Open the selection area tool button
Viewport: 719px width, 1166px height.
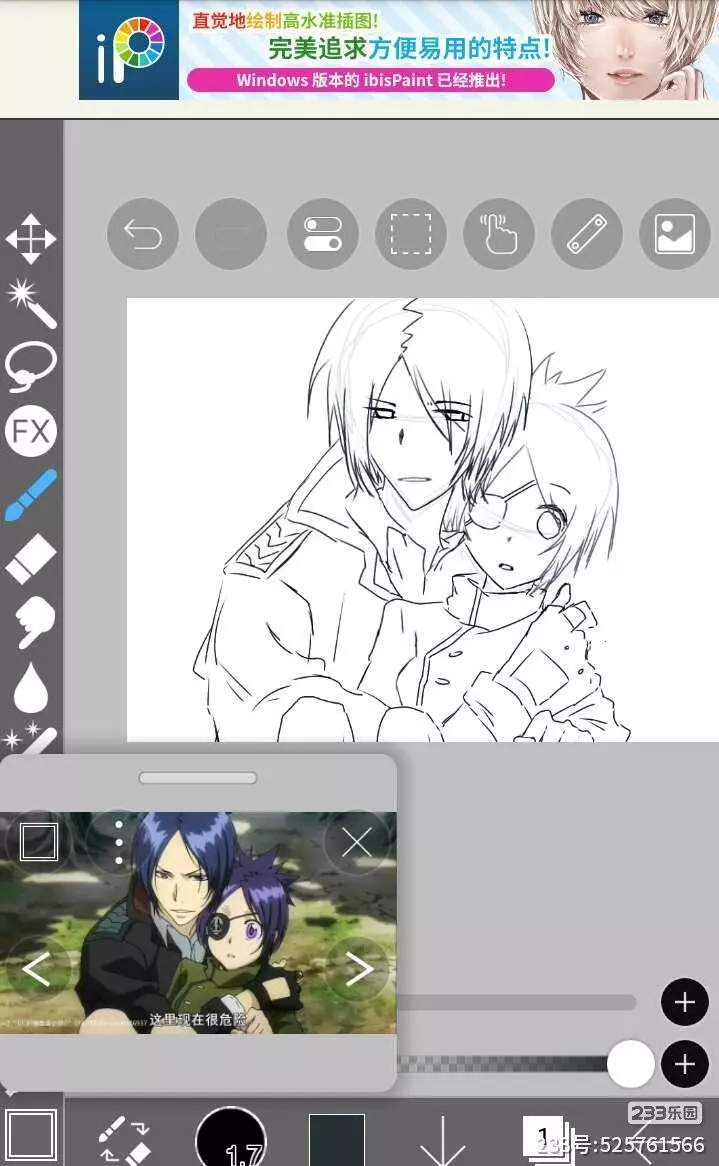point(410,234)
